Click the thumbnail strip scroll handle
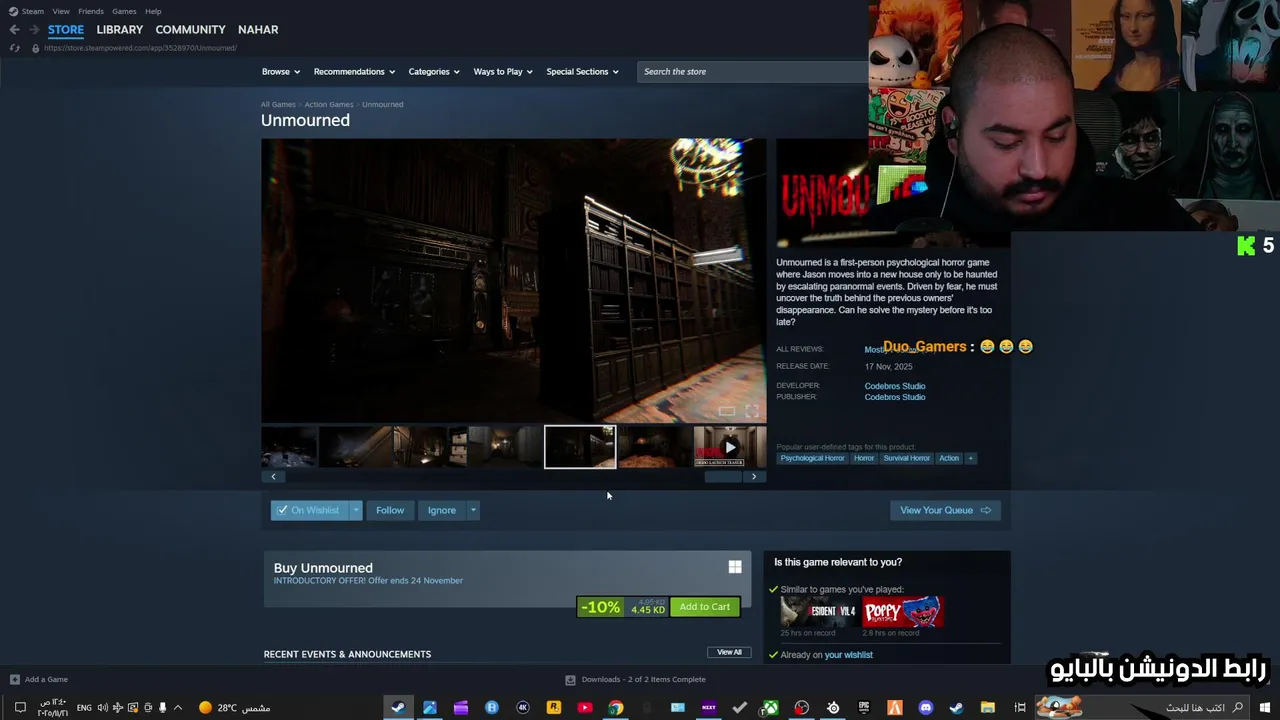Viewport: 1280px width, 720px height. click(723, 477)
